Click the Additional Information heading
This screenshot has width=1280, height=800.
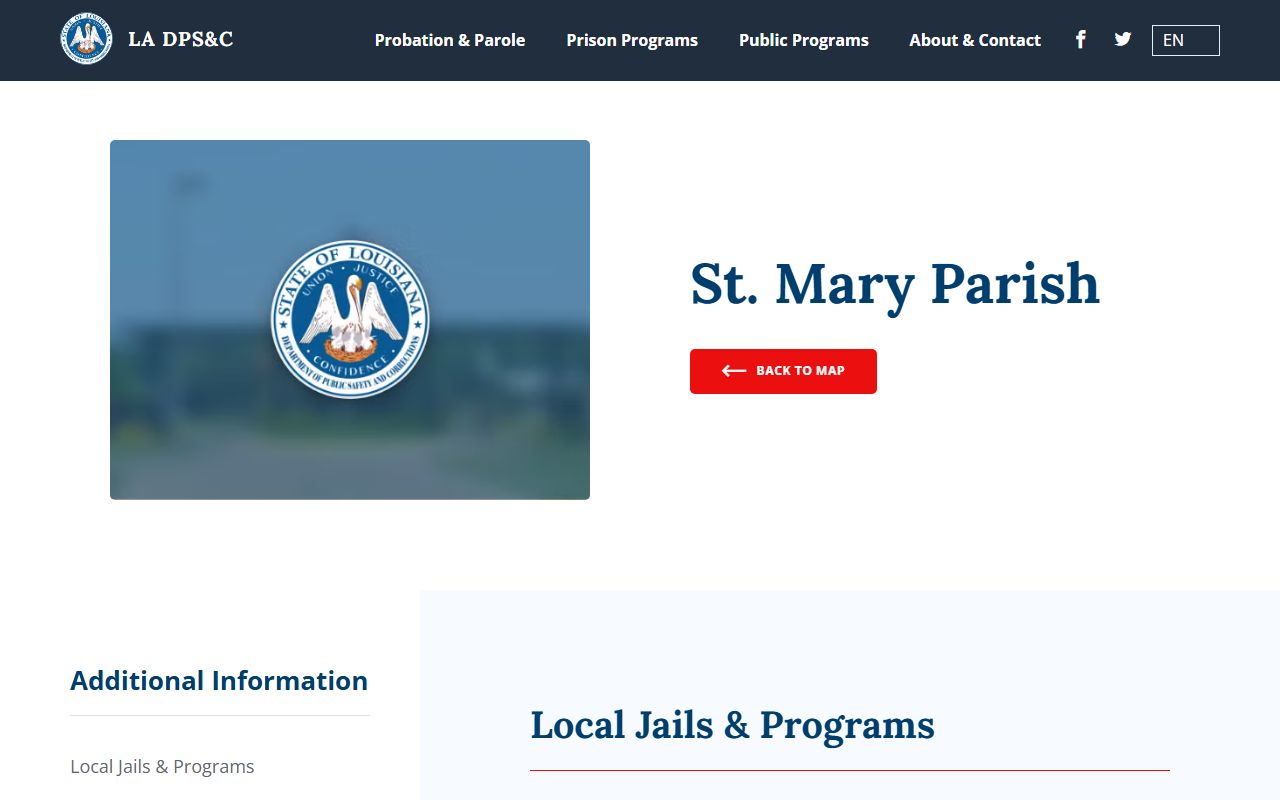tap(219, 681)
